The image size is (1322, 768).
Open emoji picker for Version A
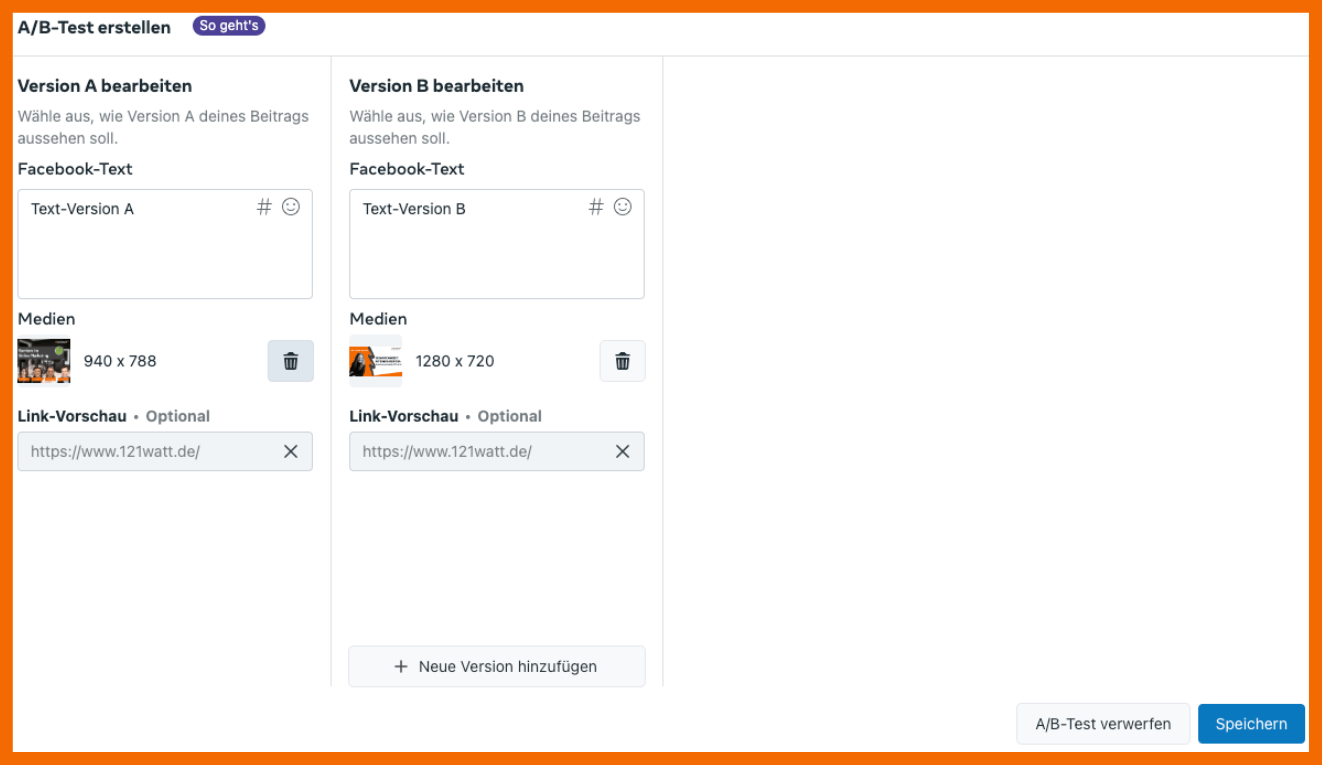pos(291,207)
